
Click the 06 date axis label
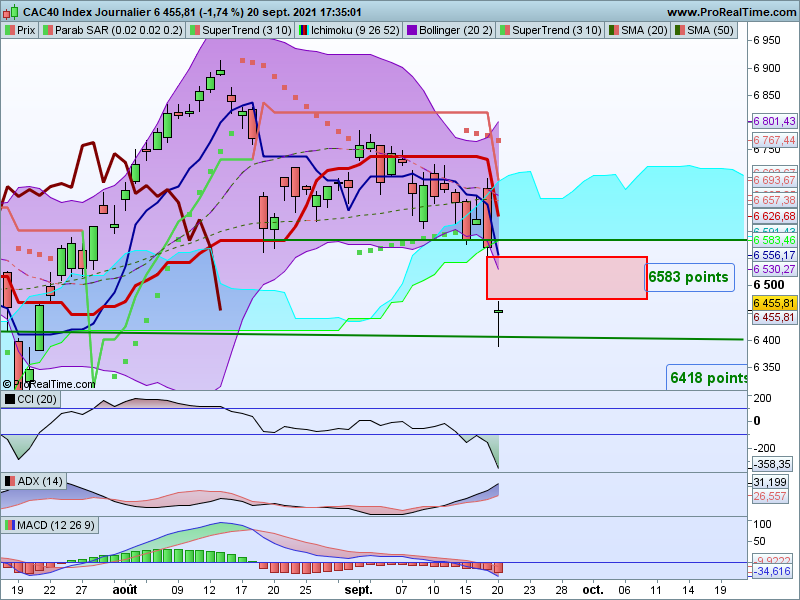click(624, 590)
